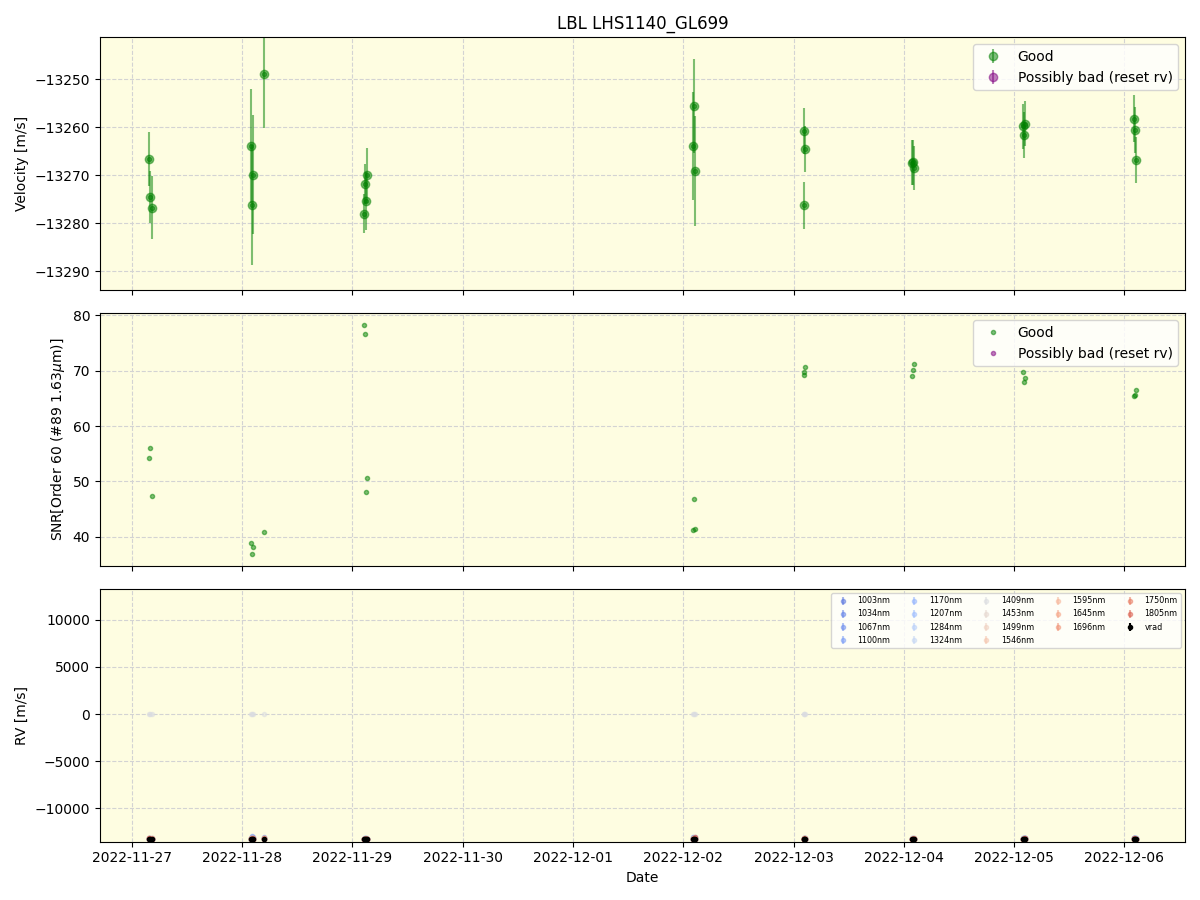Click the −13260 velocity tick label

click(65, 128)
